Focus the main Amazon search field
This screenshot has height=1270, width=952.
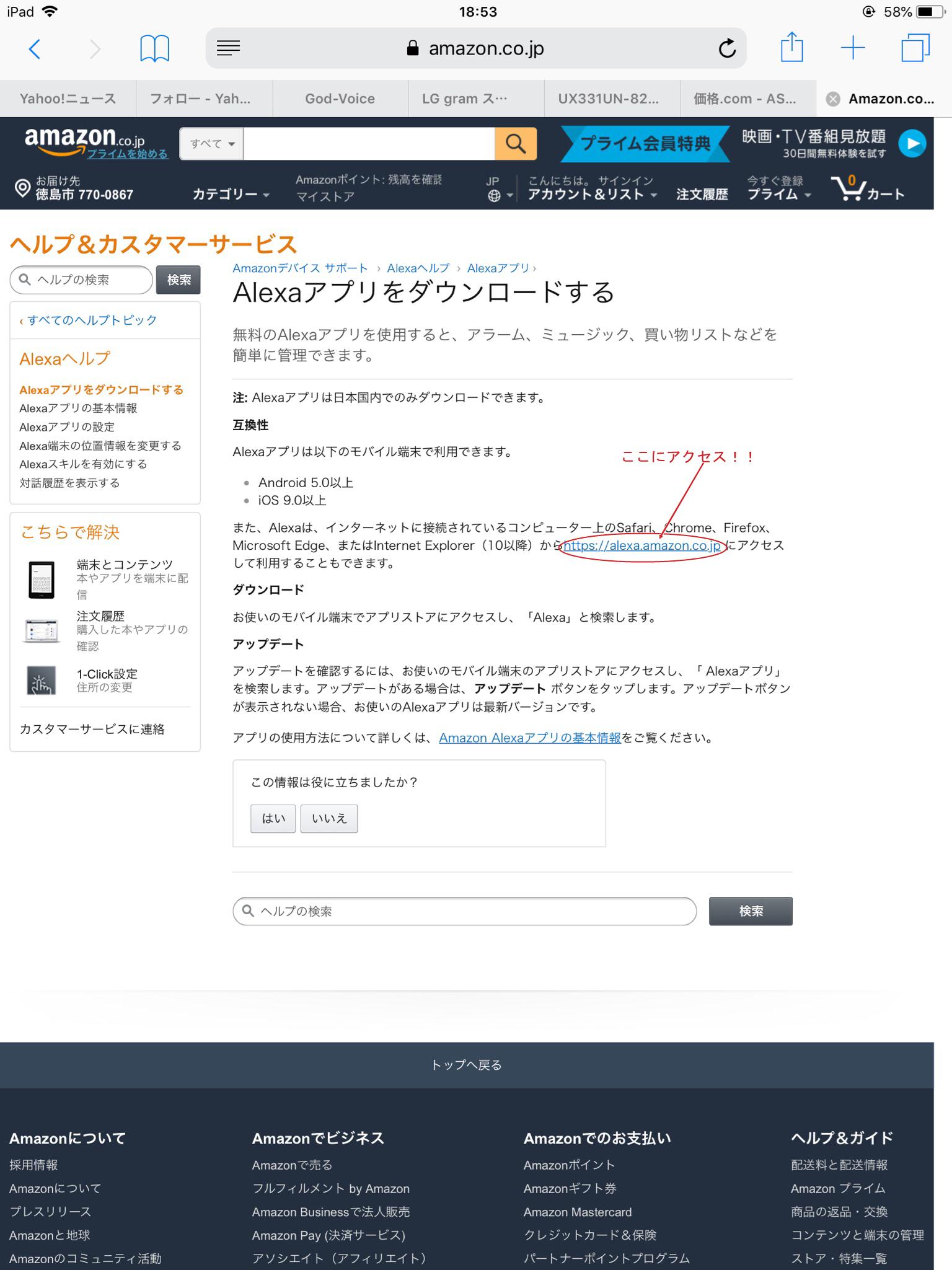(x=369, y=144)
